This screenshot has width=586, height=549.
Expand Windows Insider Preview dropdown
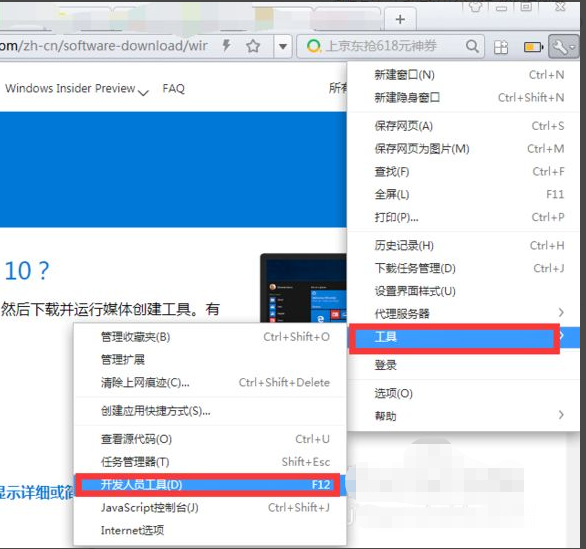pyautogui.click(x=77, y=89)
